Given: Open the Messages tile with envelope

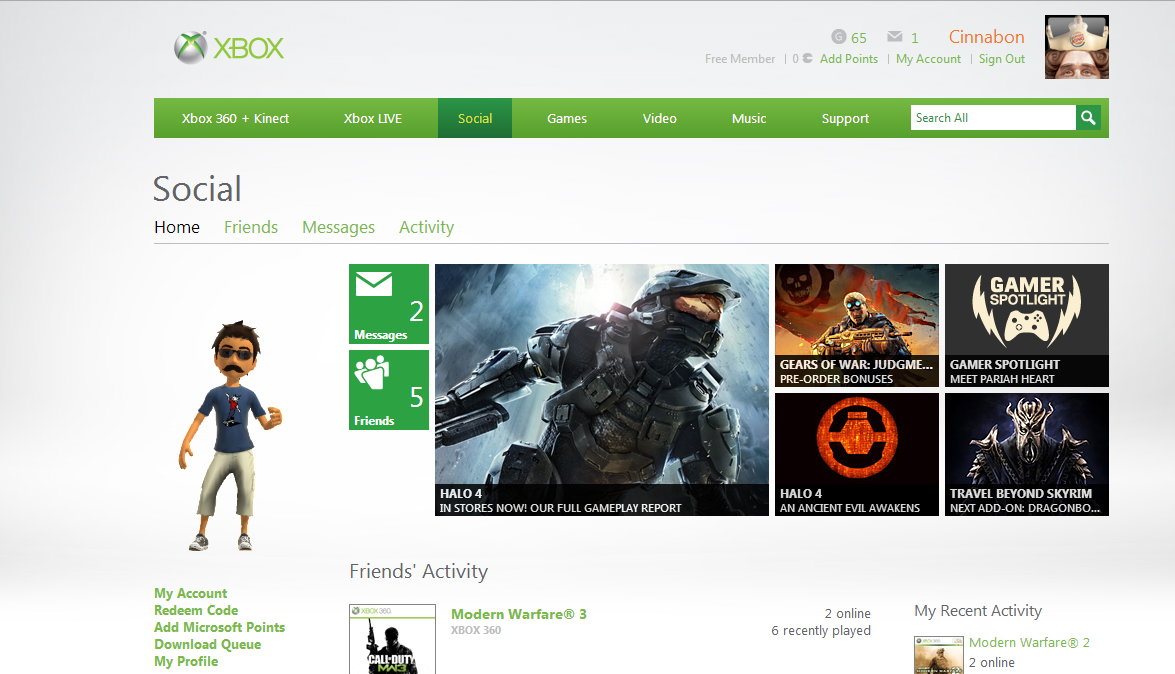Looking at the screenshot, I should (x=389, y=304).
